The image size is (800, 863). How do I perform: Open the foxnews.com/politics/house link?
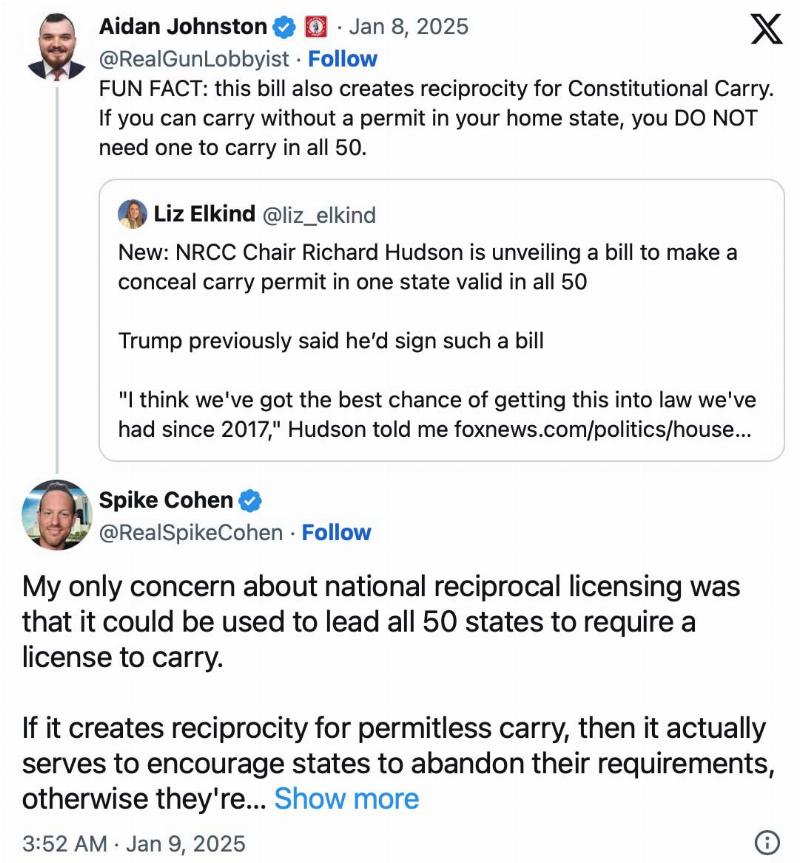602,429
